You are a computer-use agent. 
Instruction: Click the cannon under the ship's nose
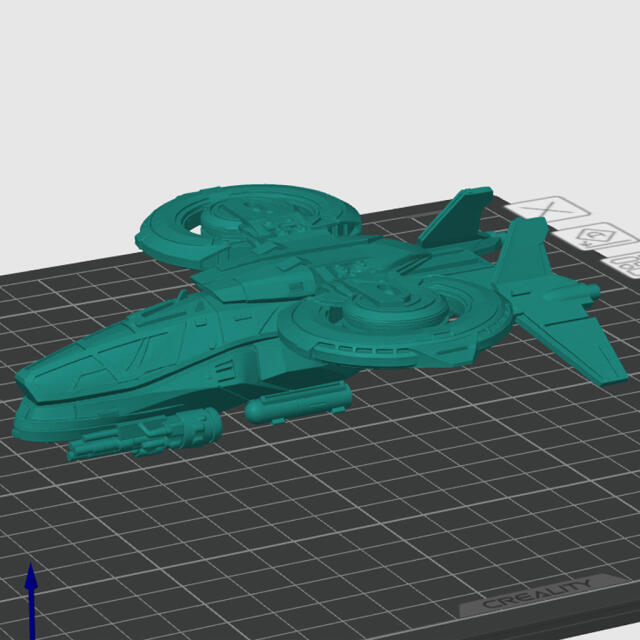(x=150, y=435)
